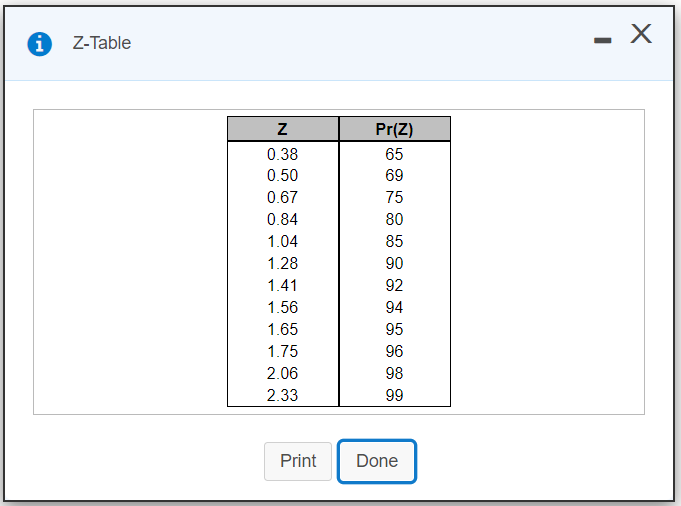This screenshot has height=506, width=681.
Task: Click the Z value 0.50
Action: [x=282, y=175]
